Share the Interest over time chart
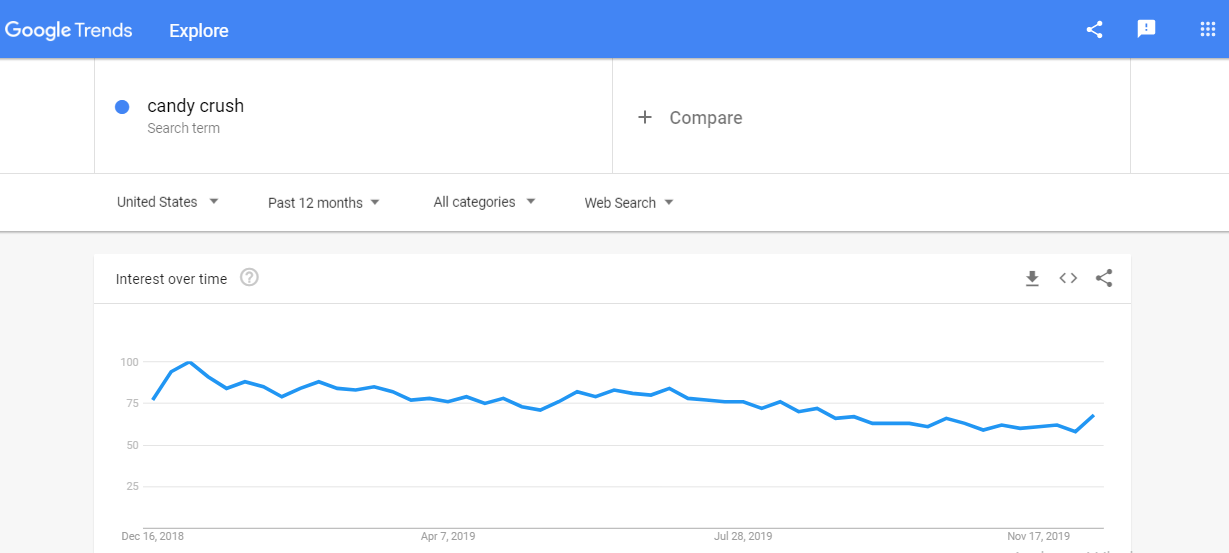 tap(1104, 279)
